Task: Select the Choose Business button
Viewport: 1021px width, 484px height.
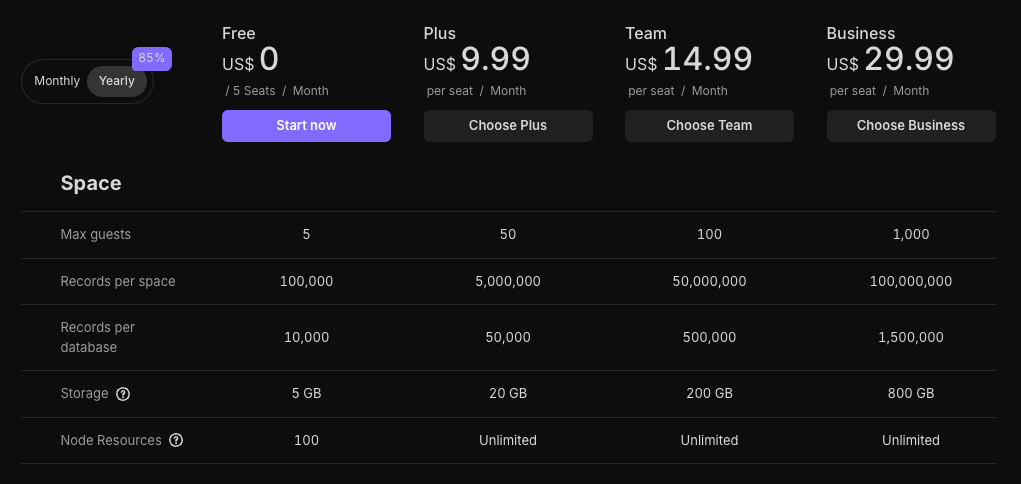Action: tap(910, 126)
